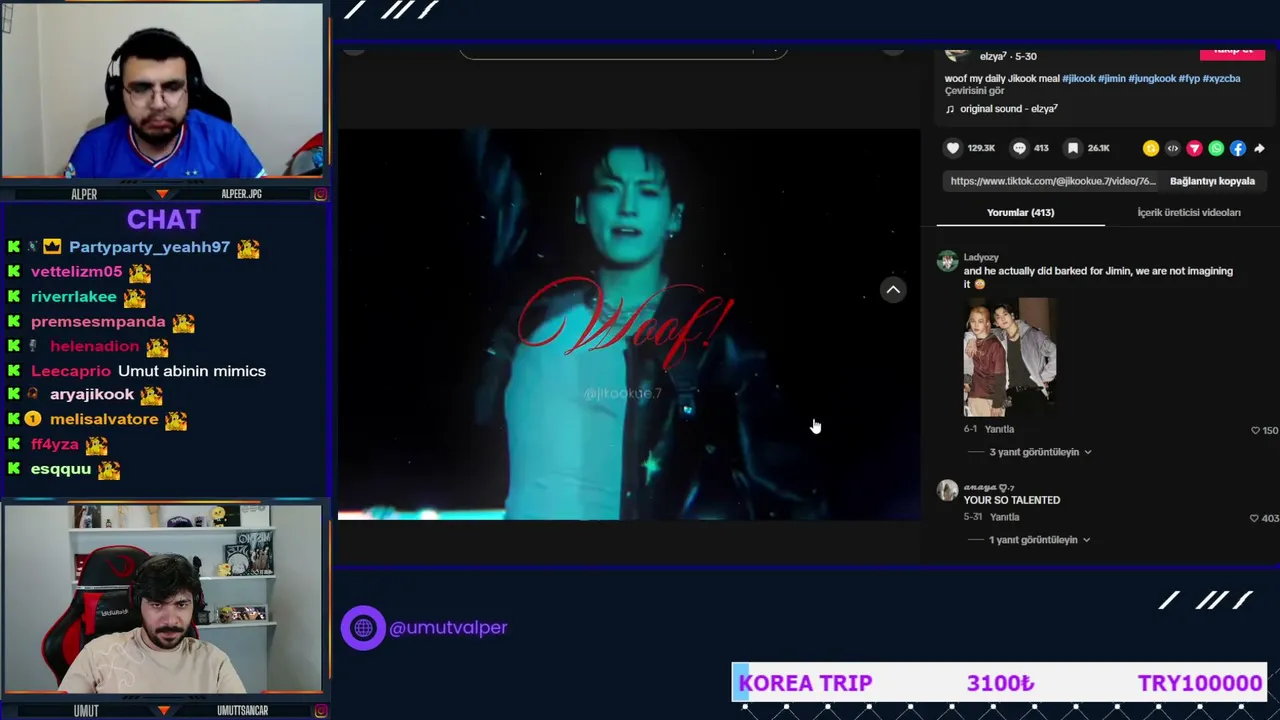This screenshot has height=720, width=1280.
Task: Click the ff4yza chat username
Action: (x=55, y=444)
